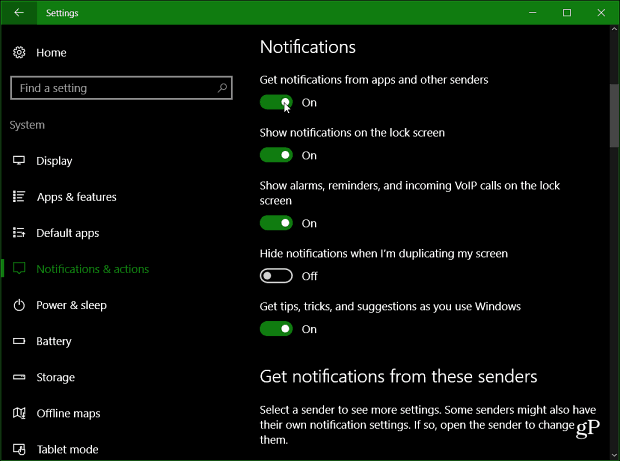Click the Apps & features list icon
620x461 pixels.
pyautogui.click(x=19, y=196)
